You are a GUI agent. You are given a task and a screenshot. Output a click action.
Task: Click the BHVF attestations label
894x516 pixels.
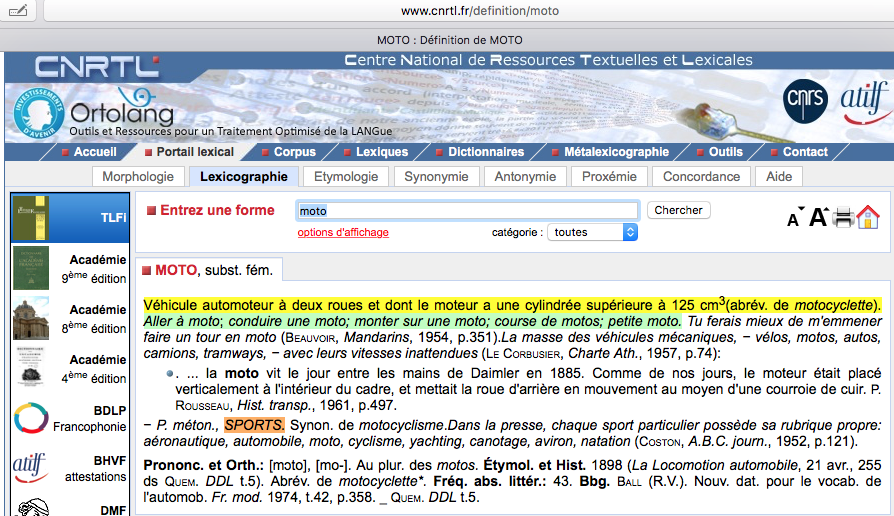tap(95, 469)
